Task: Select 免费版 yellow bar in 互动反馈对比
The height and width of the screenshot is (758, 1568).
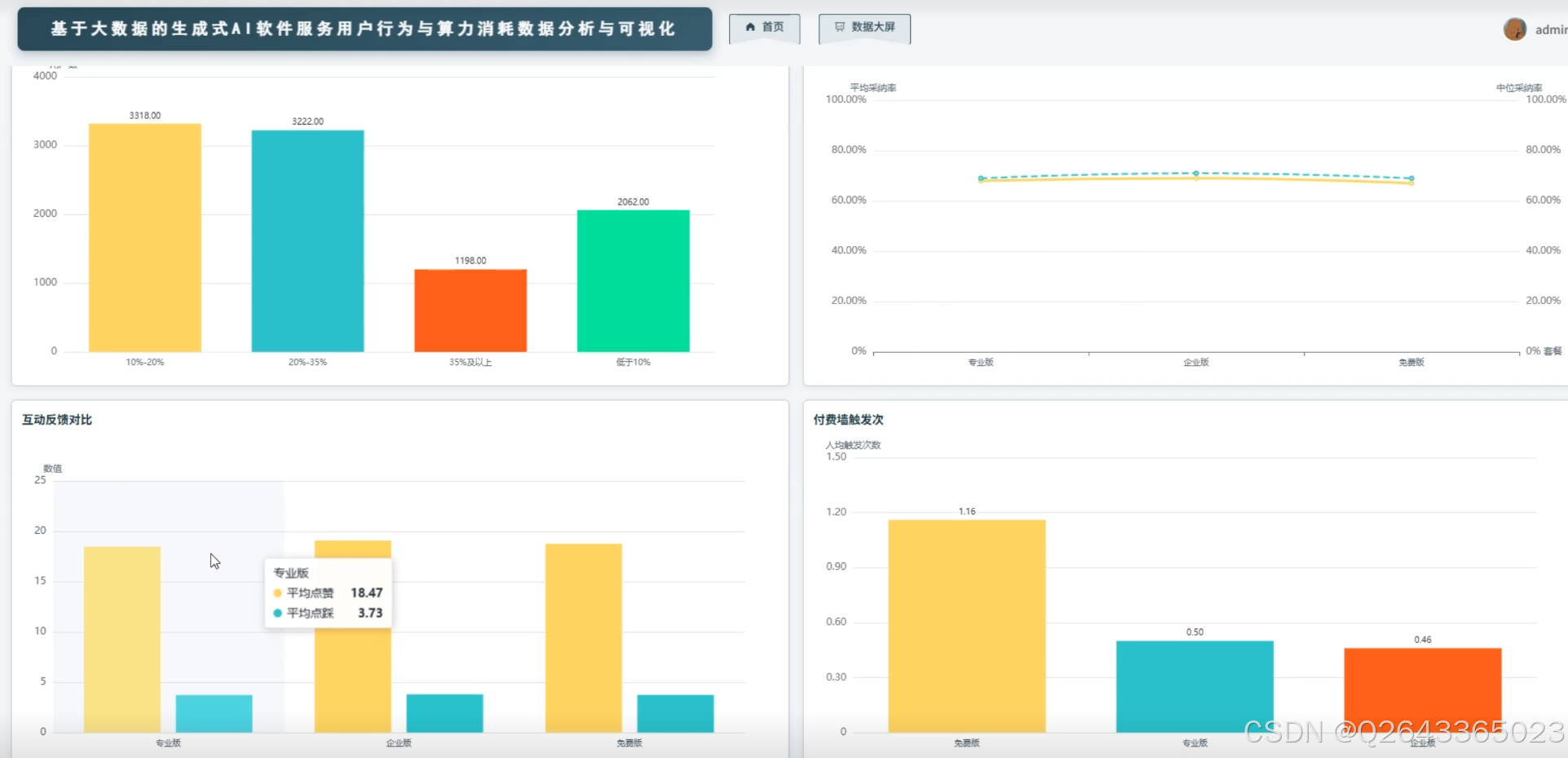Action: (x=584, y=638)
